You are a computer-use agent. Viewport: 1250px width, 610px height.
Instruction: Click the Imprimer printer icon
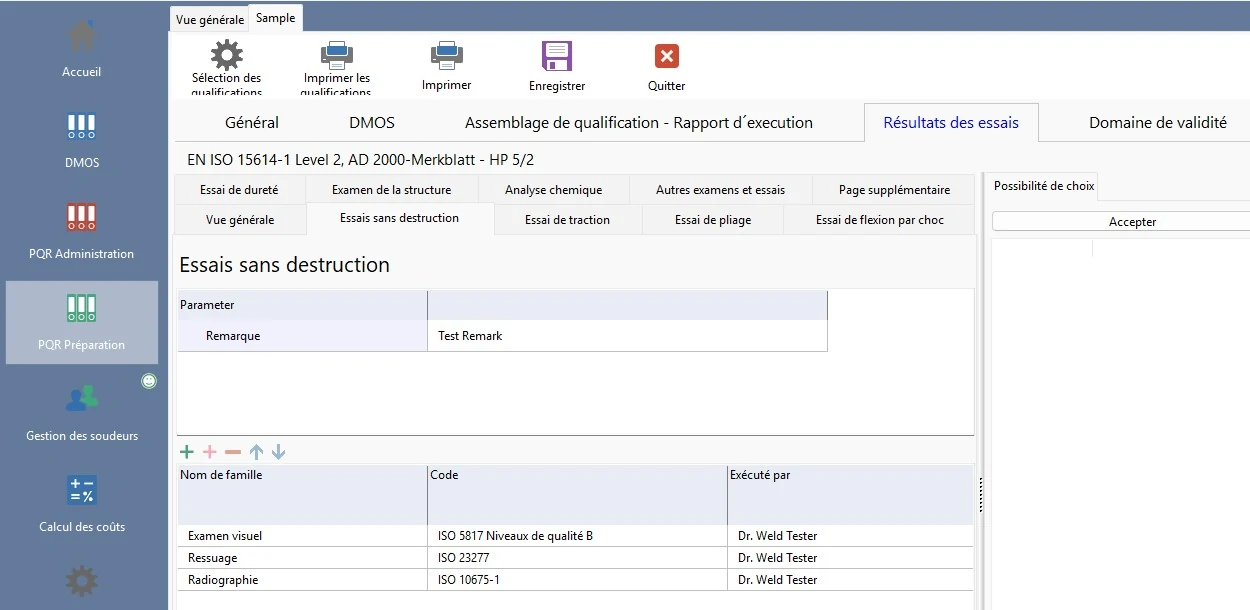click(446, 55)
